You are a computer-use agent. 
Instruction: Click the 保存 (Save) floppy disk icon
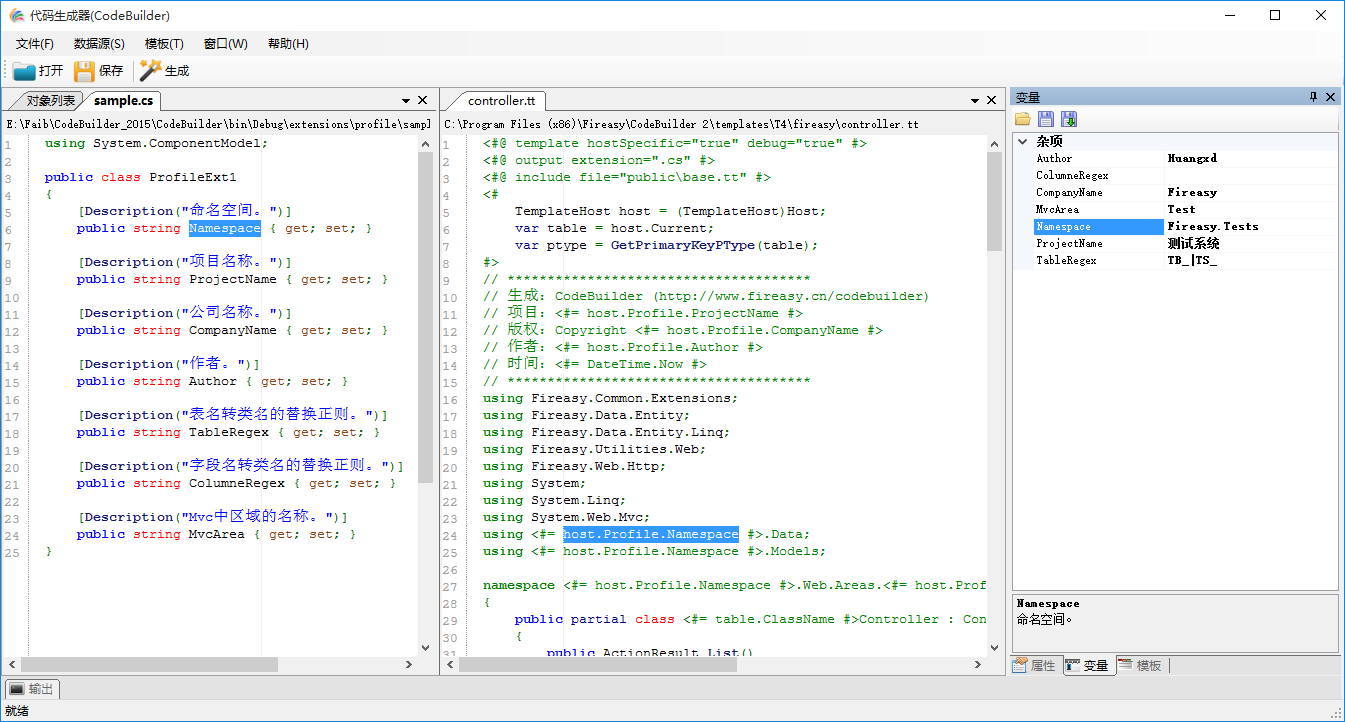click(84, 71)
